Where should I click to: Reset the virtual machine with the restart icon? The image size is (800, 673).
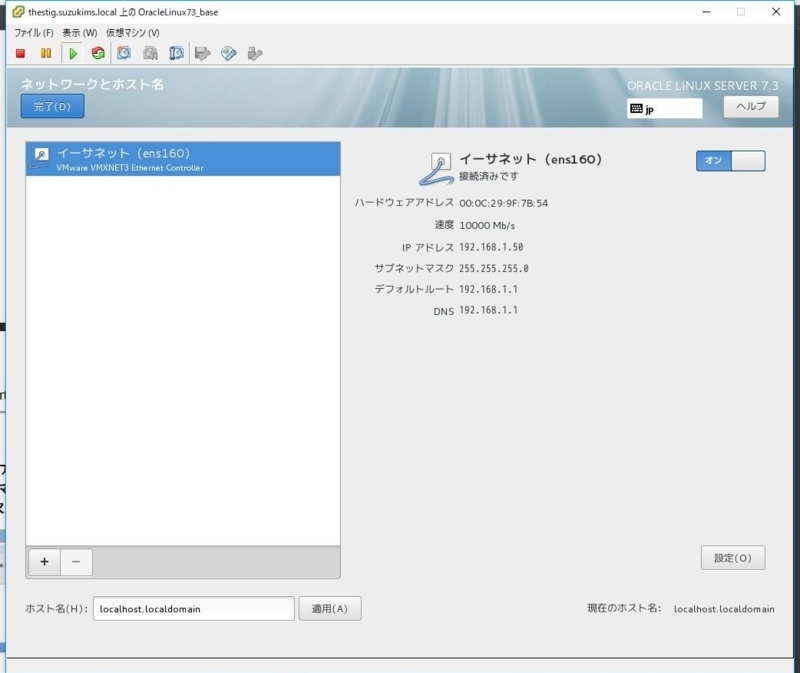[98, 54]
